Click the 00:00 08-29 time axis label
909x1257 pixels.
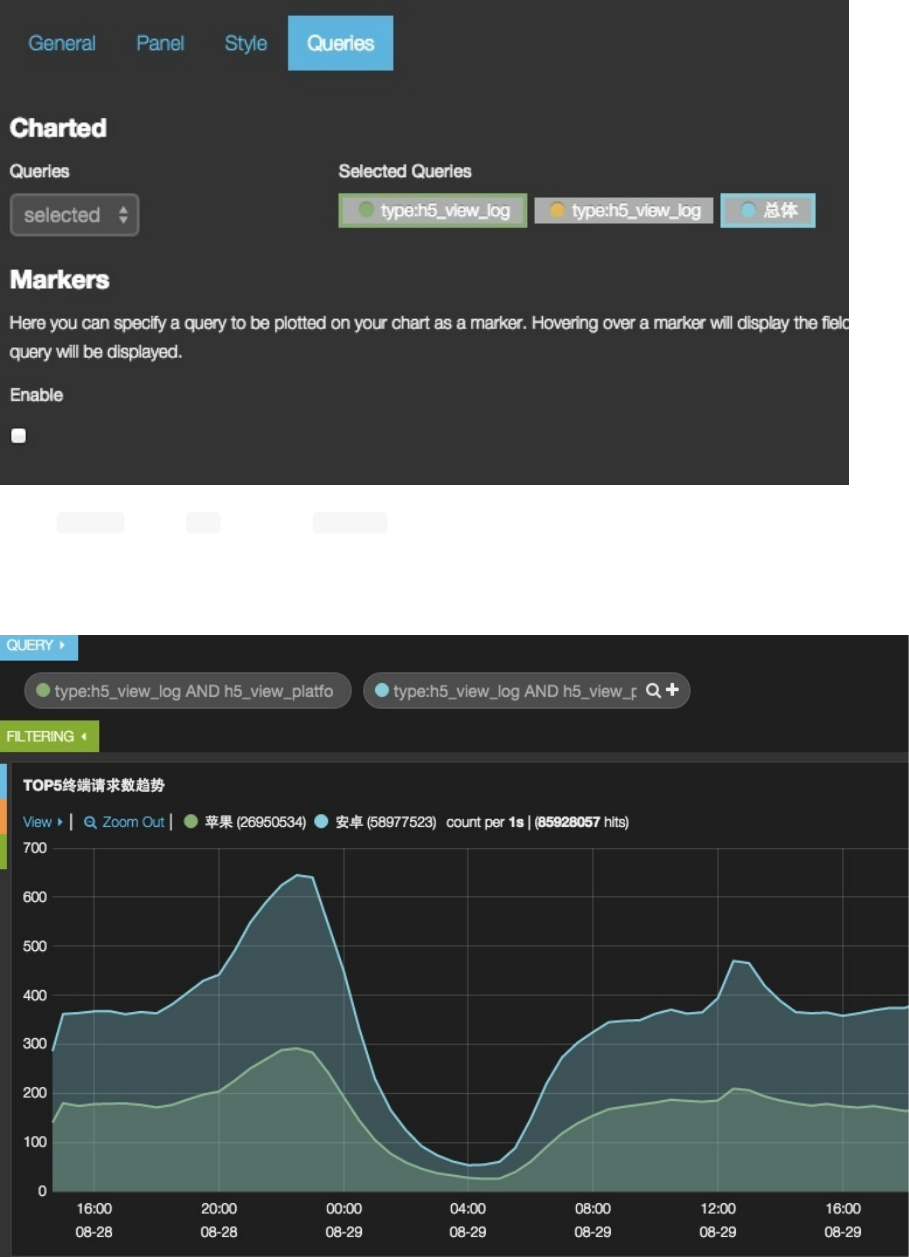343,1220
